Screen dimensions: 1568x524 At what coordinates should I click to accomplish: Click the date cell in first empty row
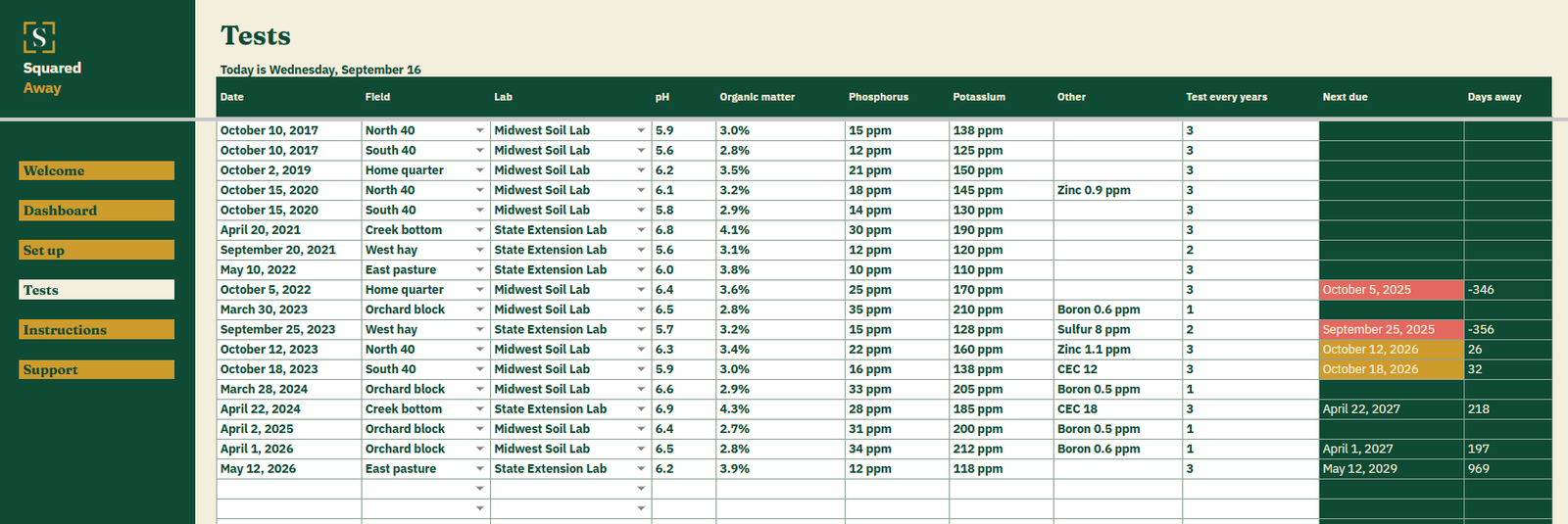[x=289, y=489]
